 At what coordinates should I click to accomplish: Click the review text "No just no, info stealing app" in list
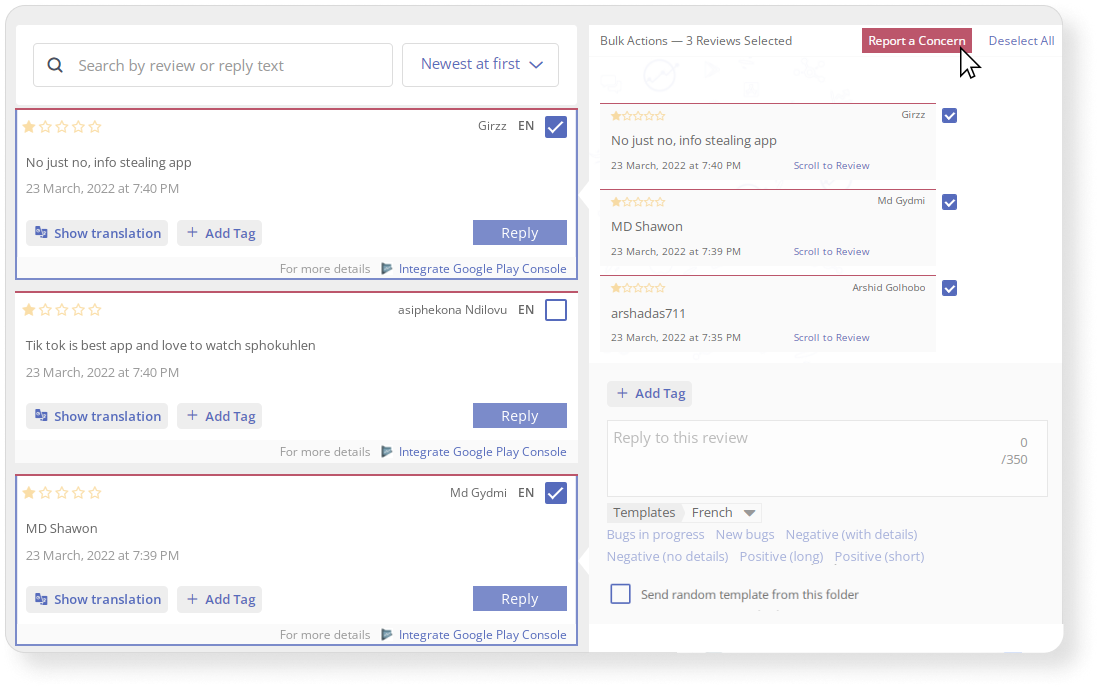pyautogui.click(x=109, y=163)
